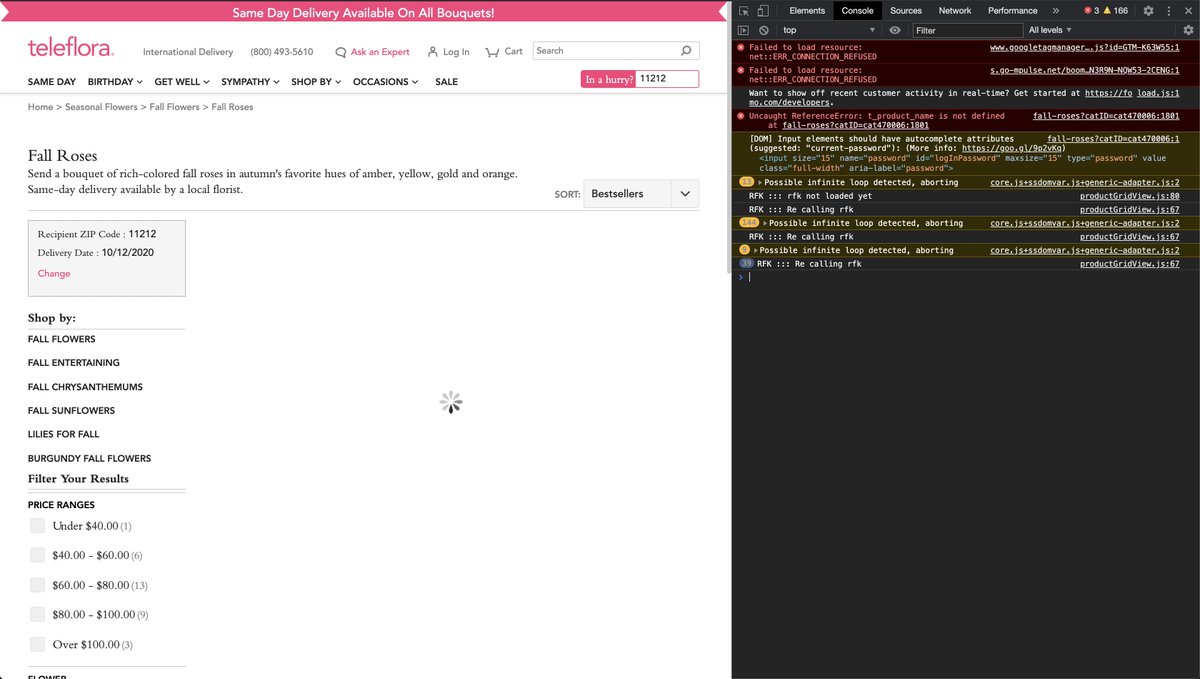Switch to the Performance tab
The height and width of the screenshot is (679, 1200).
point(1013,11)
